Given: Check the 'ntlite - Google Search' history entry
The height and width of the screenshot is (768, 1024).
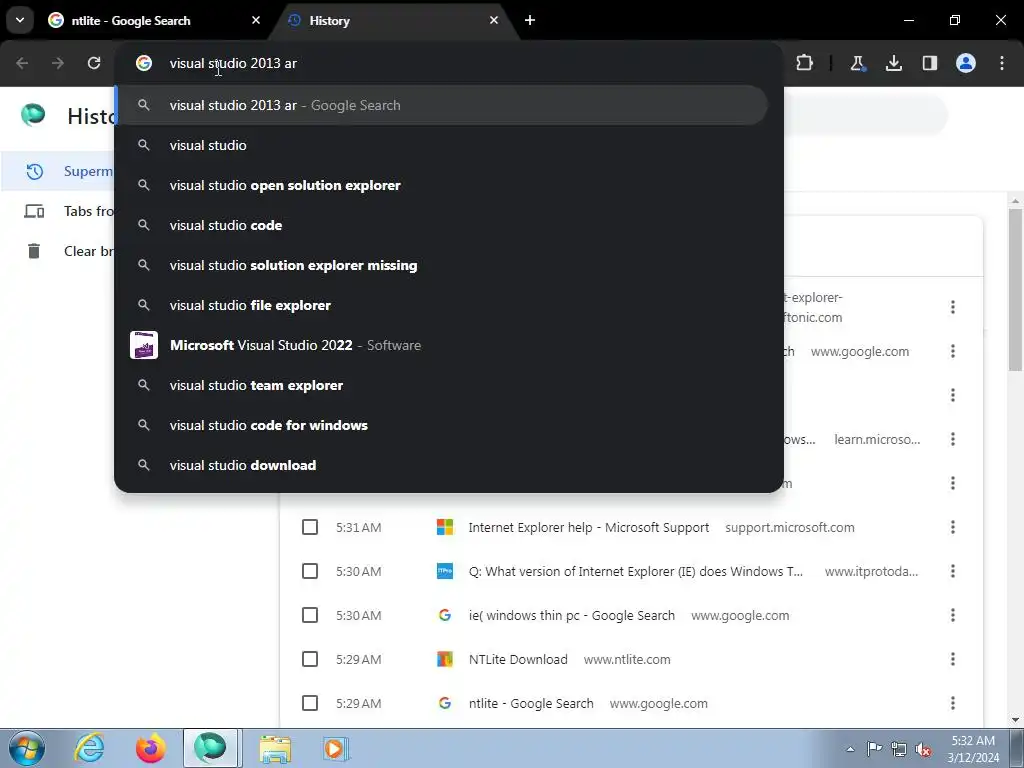Looking at the screenshot, I should [310, 703].
